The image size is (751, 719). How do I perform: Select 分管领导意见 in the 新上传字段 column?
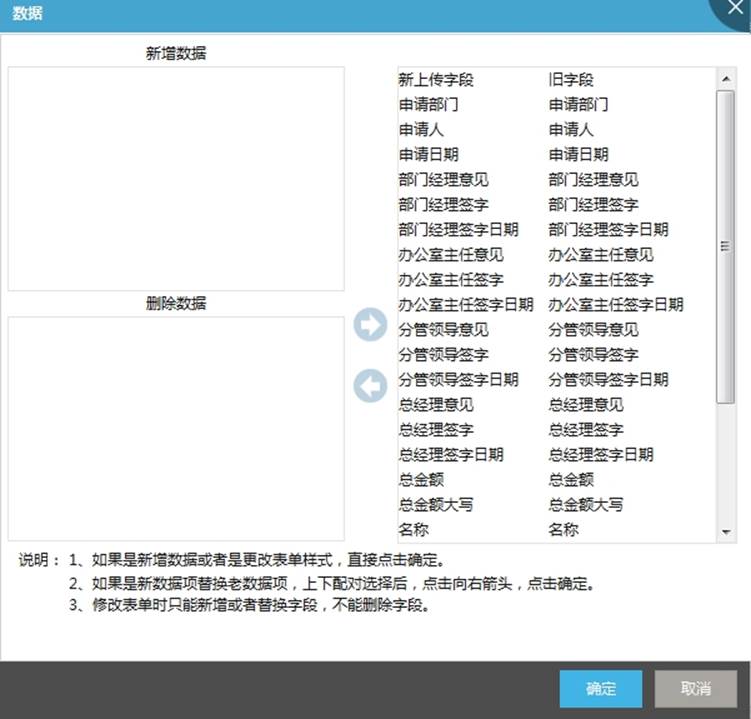443,330
